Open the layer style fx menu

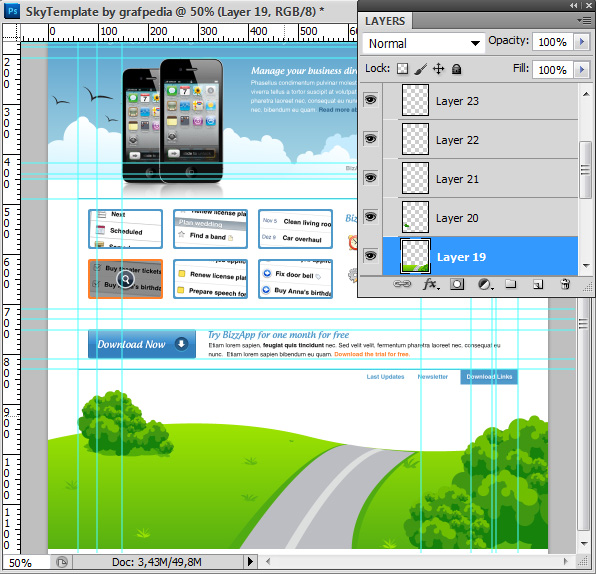pyautogui.click(x=431, y=284)
